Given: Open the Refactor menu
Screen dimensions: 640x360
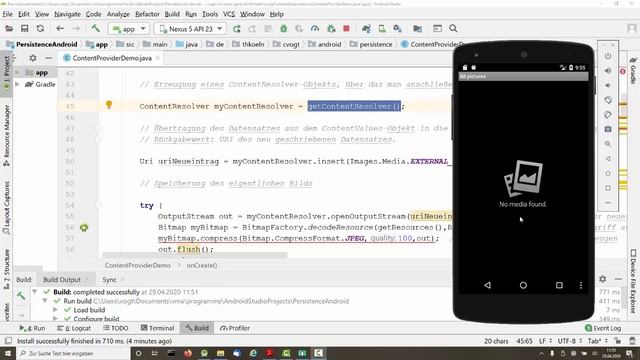Looking at the screenshot, I should pos(147,14).
